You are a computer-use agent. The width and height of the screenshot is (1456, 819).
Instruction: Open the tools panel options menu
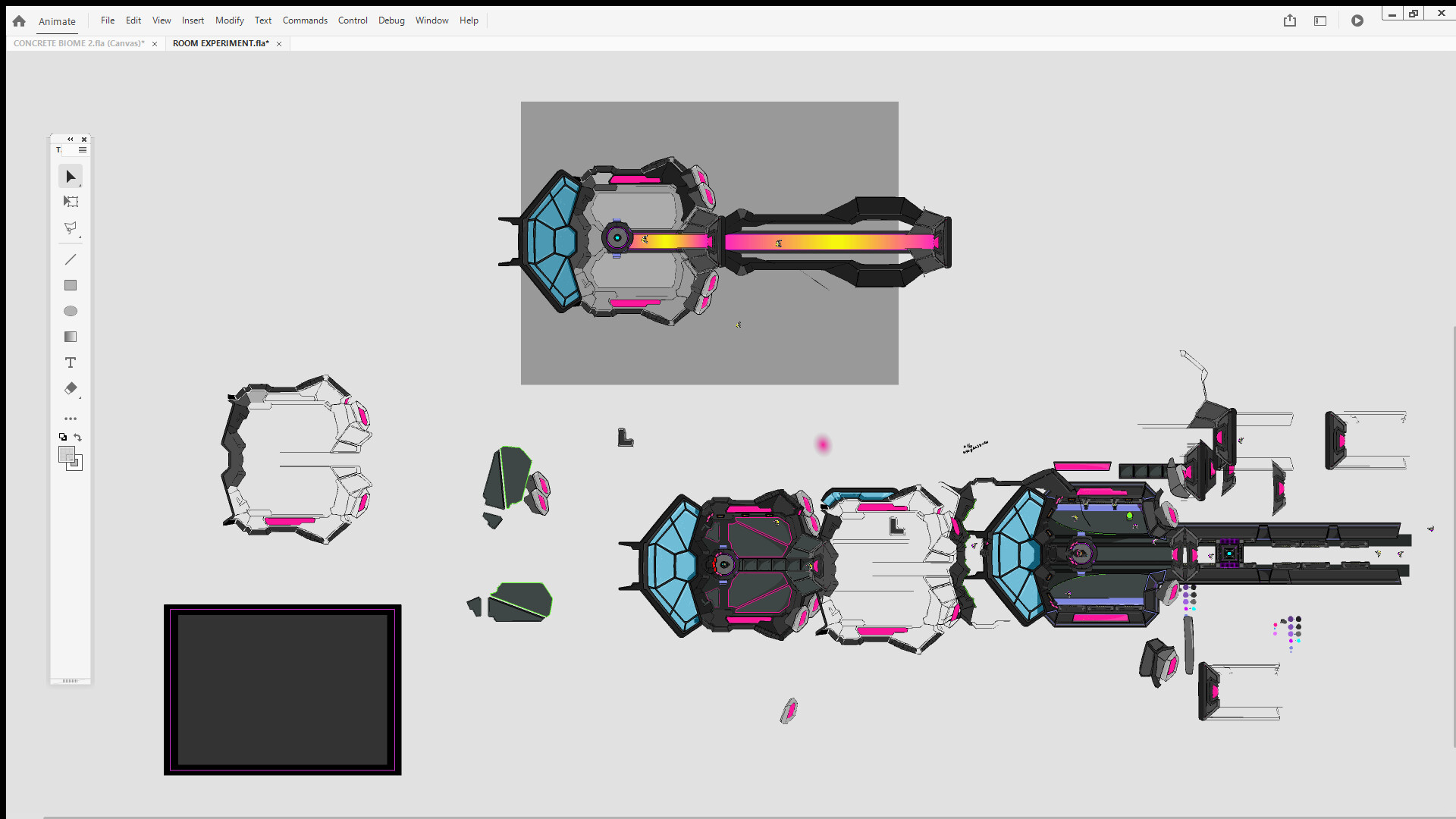[x=83, y=150]
